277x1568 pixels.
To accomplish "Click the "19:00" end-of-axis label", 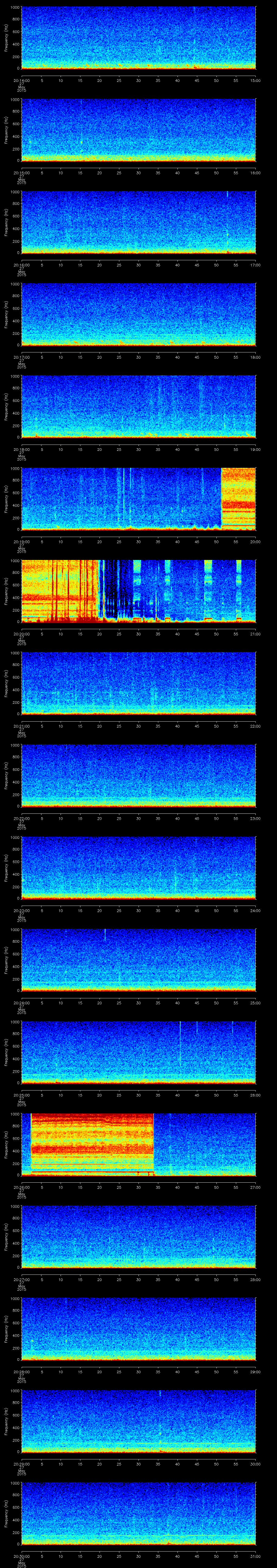I will click(x=256, y=449).
